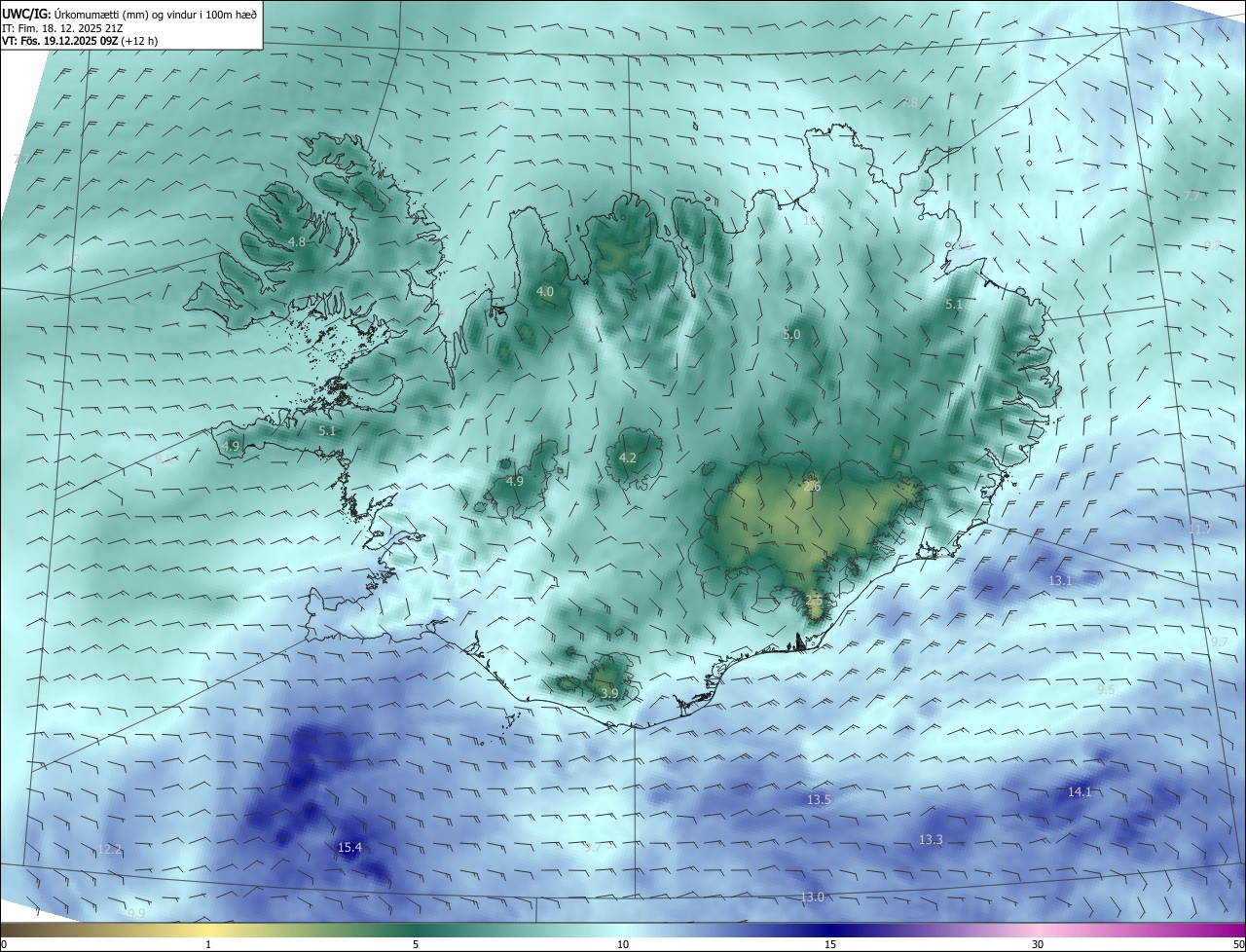
Task: Click the 4.0 value label on the map
Action: point(545,291)
